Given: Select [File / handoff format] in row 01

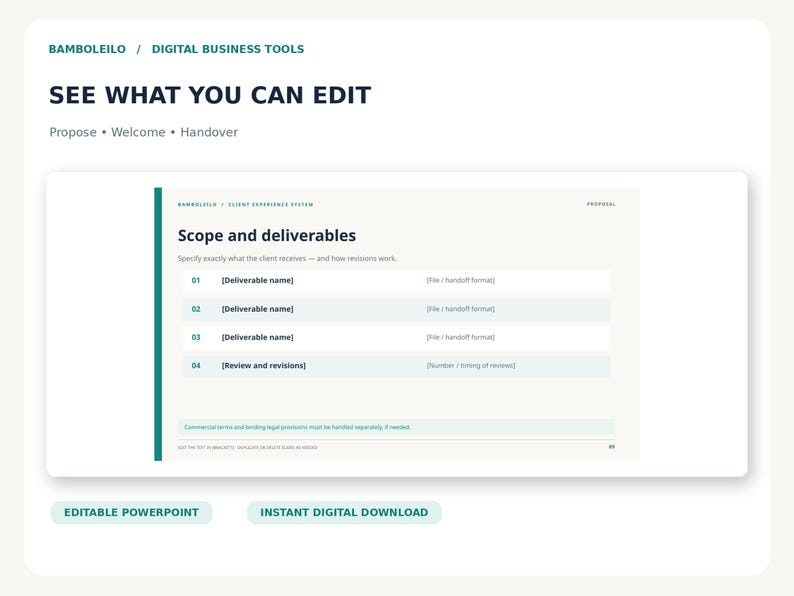Looking at the screenshot, I should tap(460, 280).
